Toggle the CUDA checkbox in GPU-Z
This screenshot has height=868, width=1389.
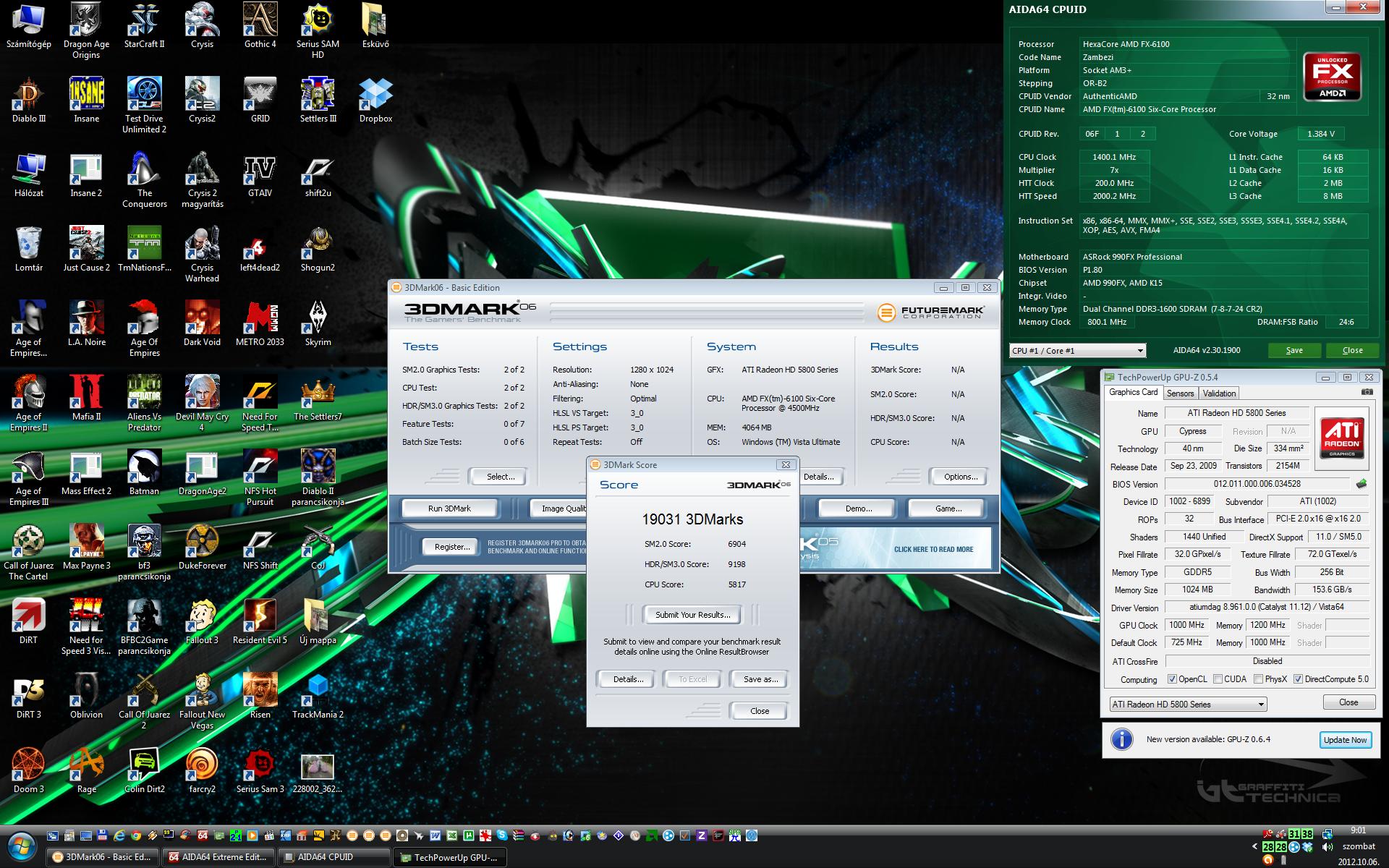click(x=1218, y=679)
